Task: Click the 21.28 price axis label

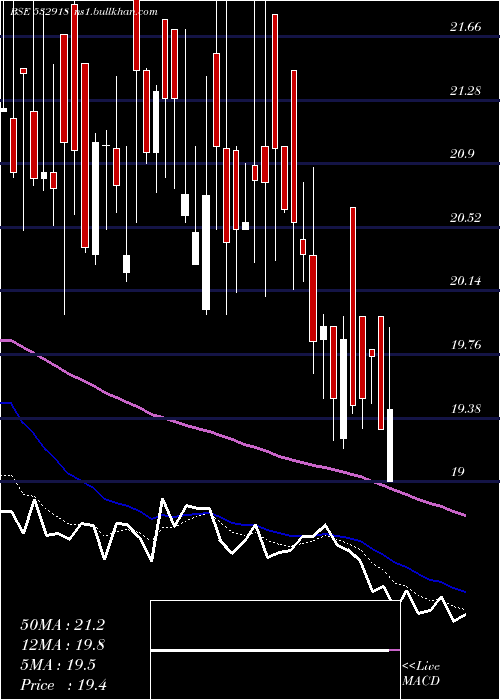Action: pyautogui.click(x=466, y=91)
